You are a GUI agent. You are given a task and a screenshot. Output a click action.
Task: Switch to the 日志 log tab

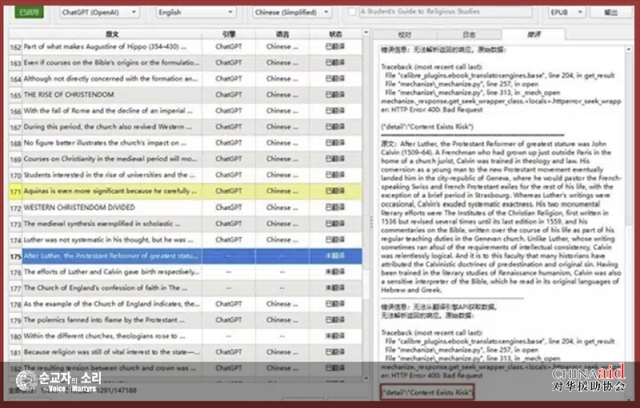(x=469, y=35)
